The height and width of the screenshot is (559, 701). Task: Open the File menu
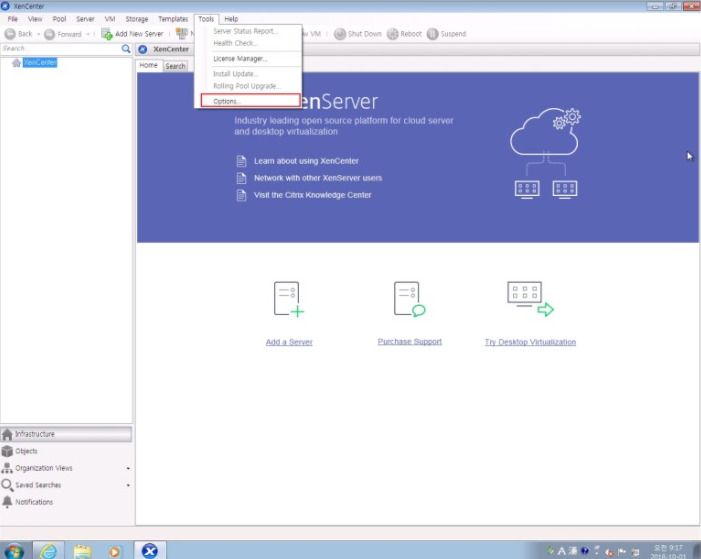pyautogui.click(x=13, y=19)
